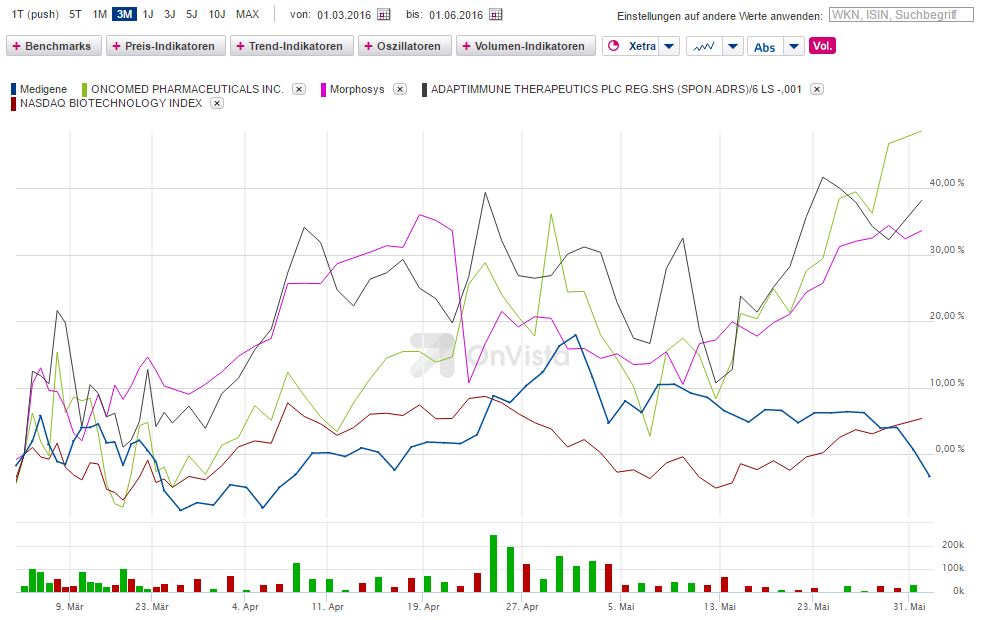
Task: Click the 40,00 % axis label
Action: 946,183
